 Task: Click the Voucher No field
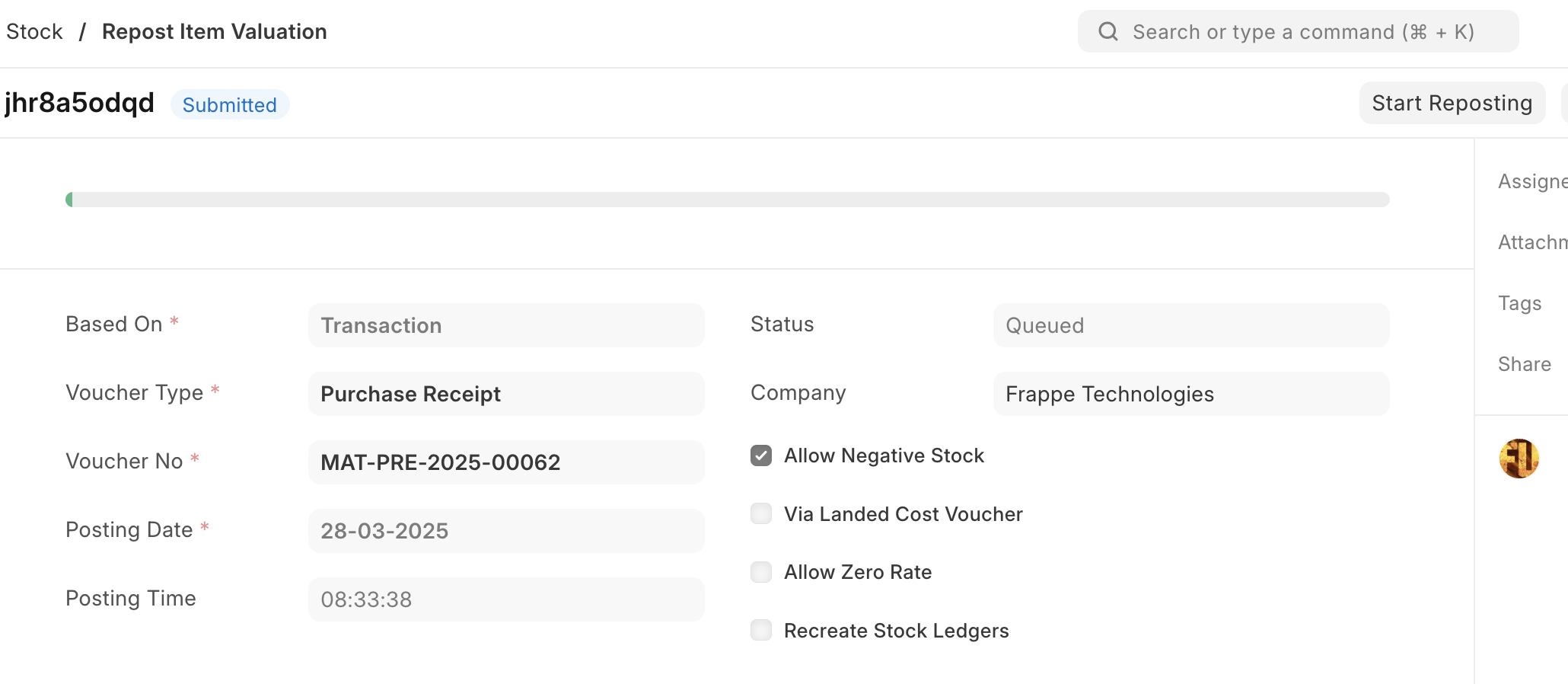pyautogui.click(x=506, y=462)
